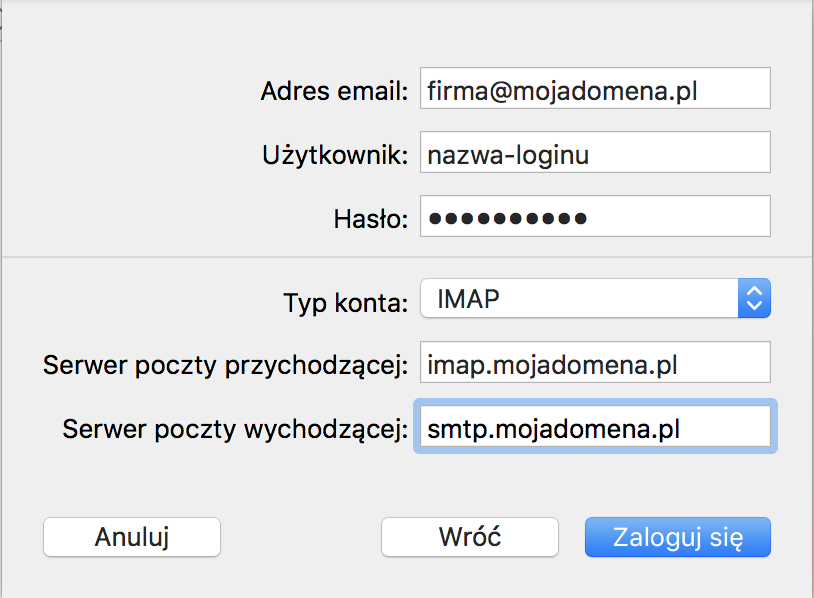
Task: Cancel setup with the Anuluj button
Action: click(132, 537)
